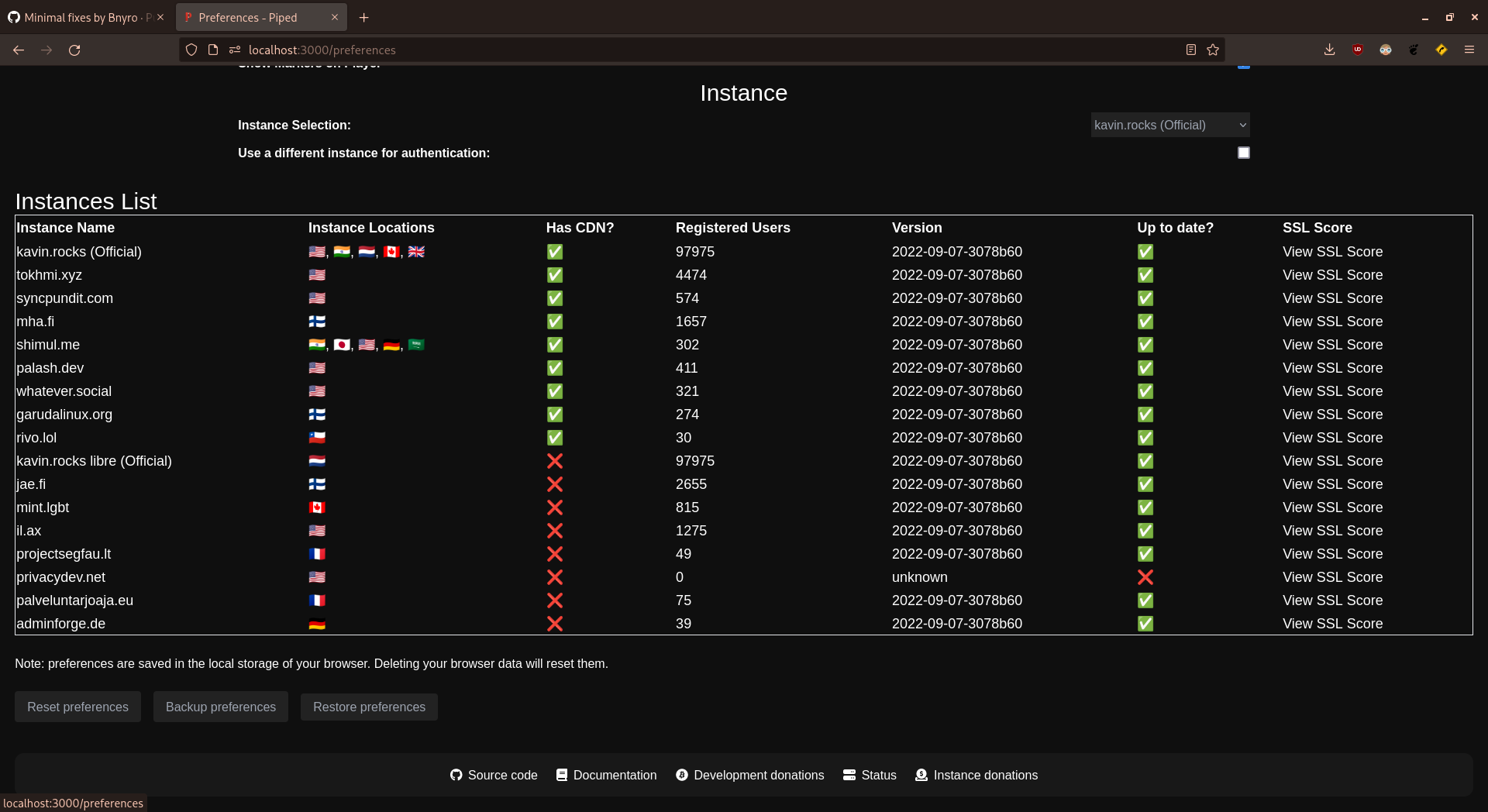
Task: Click the garudalinux.org instance name
Action: click(x=64, y=415)
